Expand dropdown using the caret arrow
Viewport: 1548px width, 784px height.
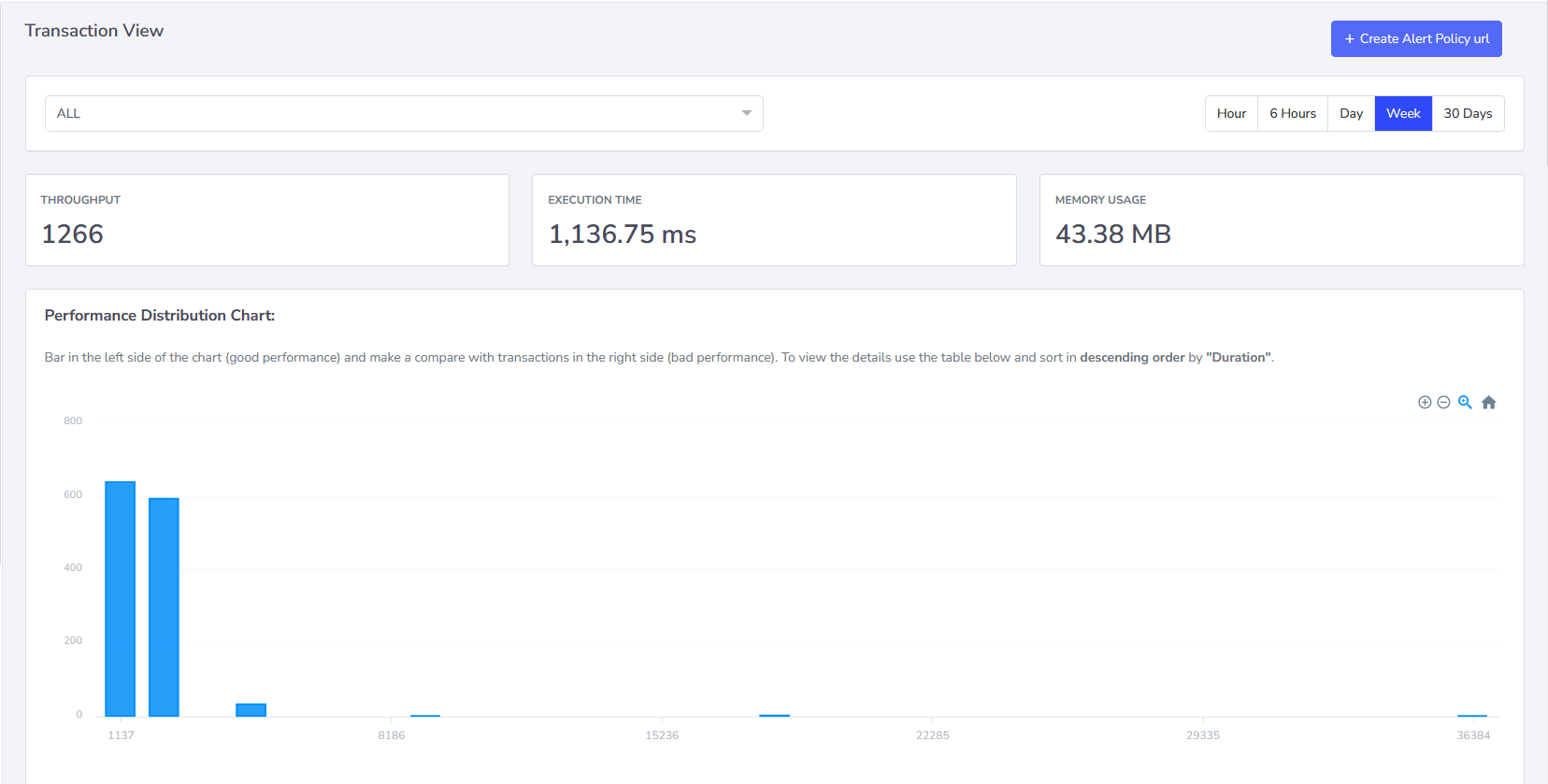click(747, 113)
